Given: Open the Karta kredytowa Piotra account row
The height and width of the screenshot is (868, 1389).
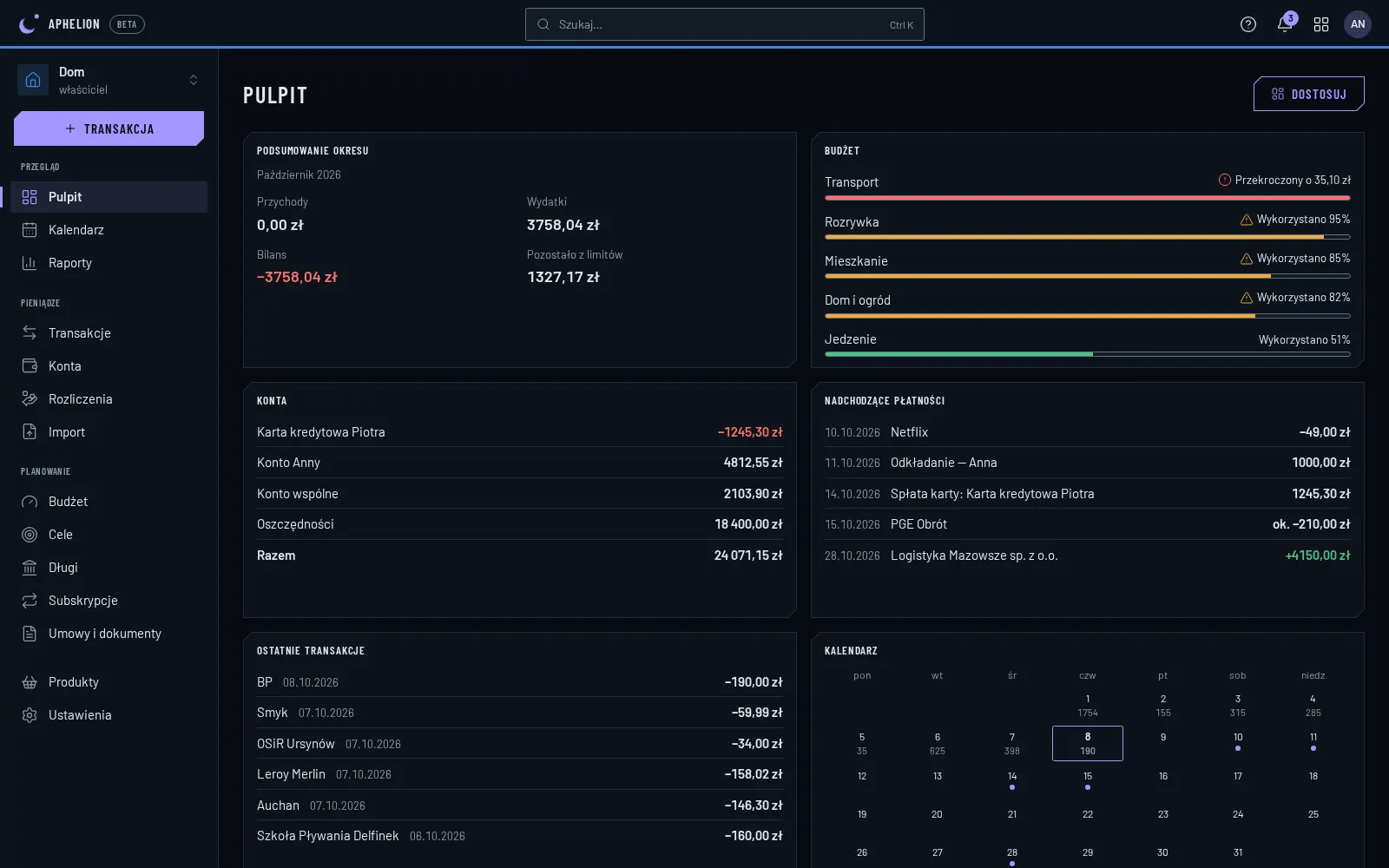Looking at the screenshot, I should [519, 432].
